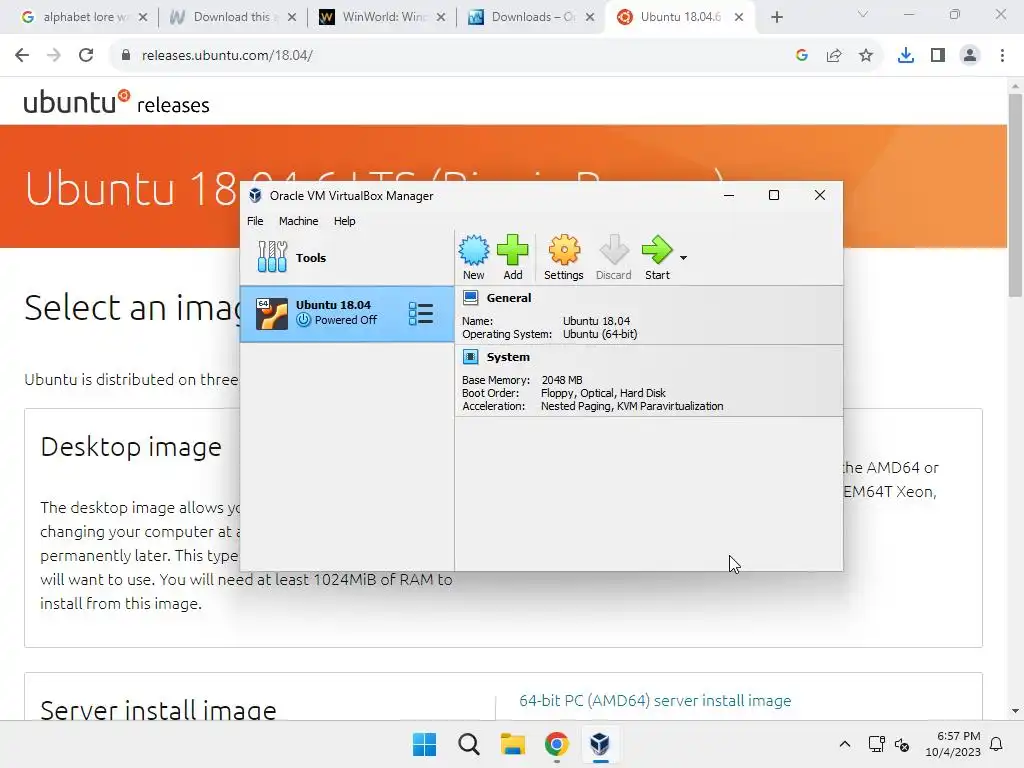
Task: Toggle Chrome side panel icon
Action: click(938, 55)
